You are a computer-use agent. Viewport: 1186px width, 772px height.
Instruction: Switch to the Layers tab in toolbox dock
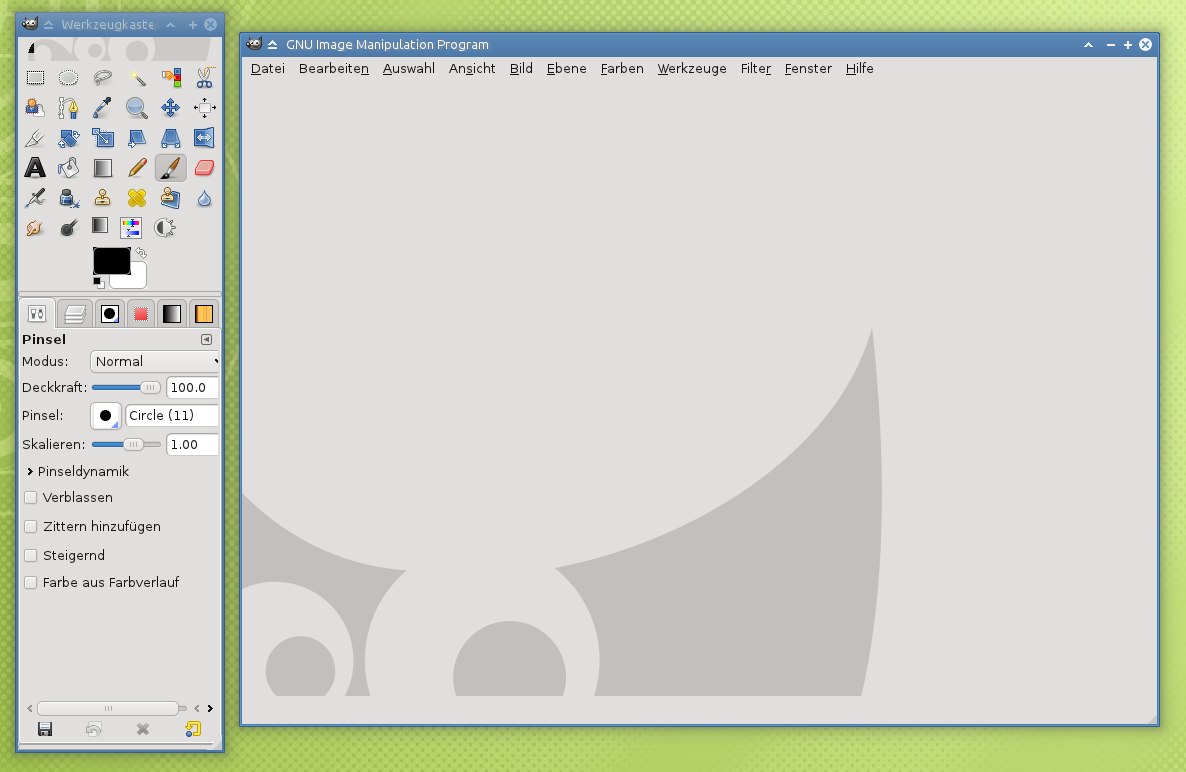coord(74,314)
